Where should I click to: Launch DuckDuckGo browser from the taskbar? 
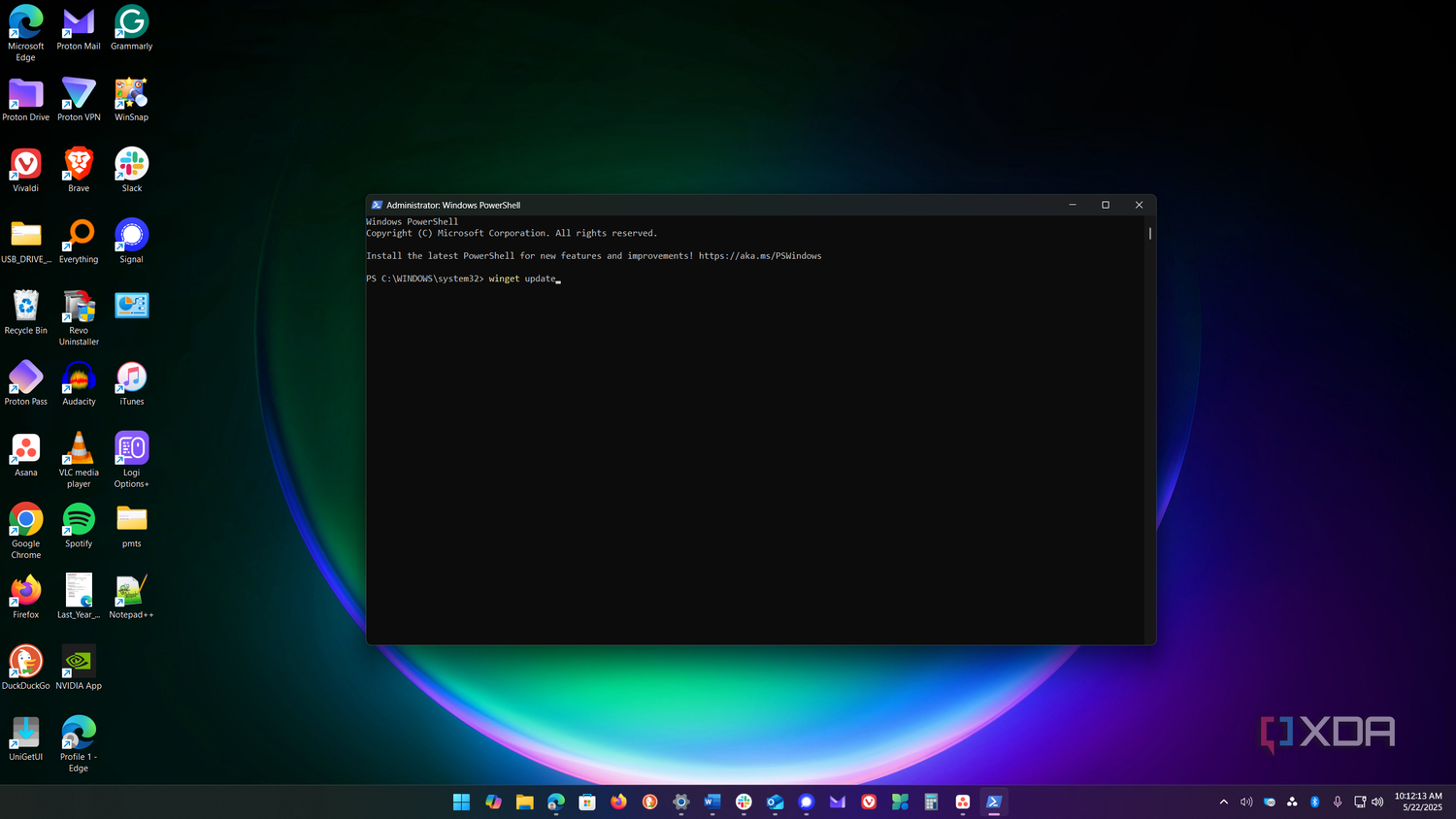click(x=649, y=802)
